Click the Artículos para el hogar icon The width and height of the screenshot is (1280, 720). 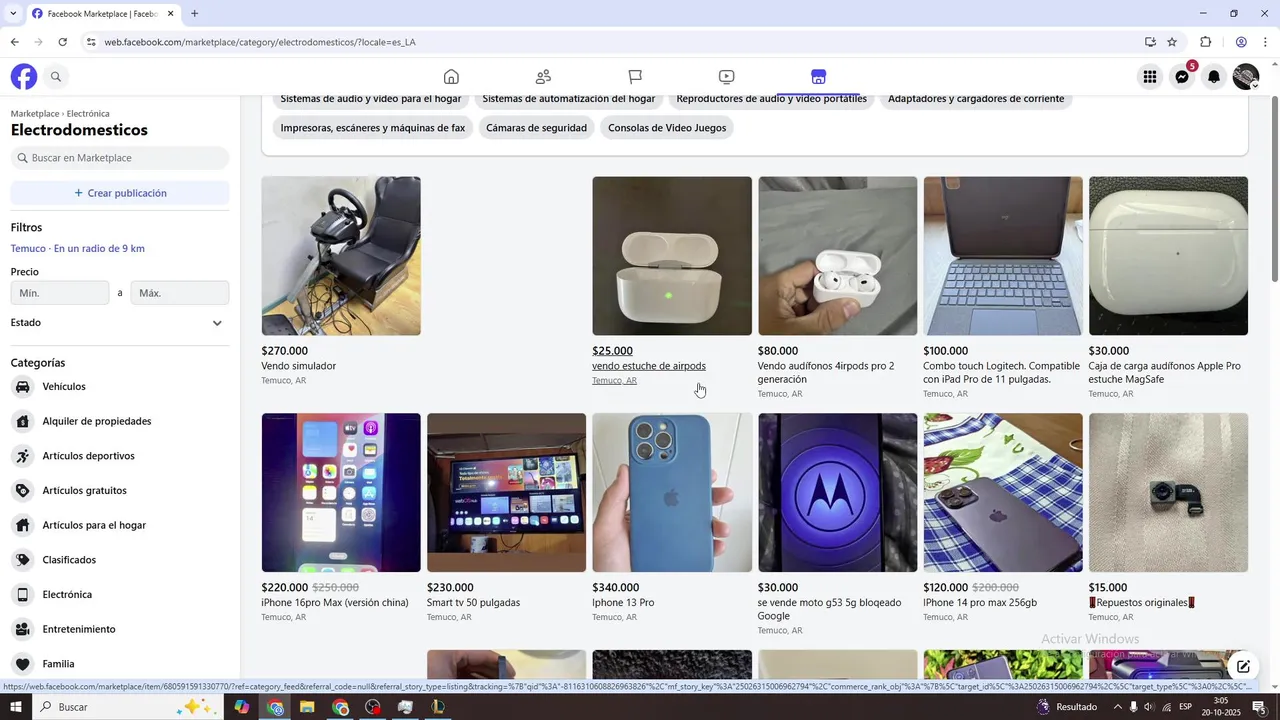(22, 525)
